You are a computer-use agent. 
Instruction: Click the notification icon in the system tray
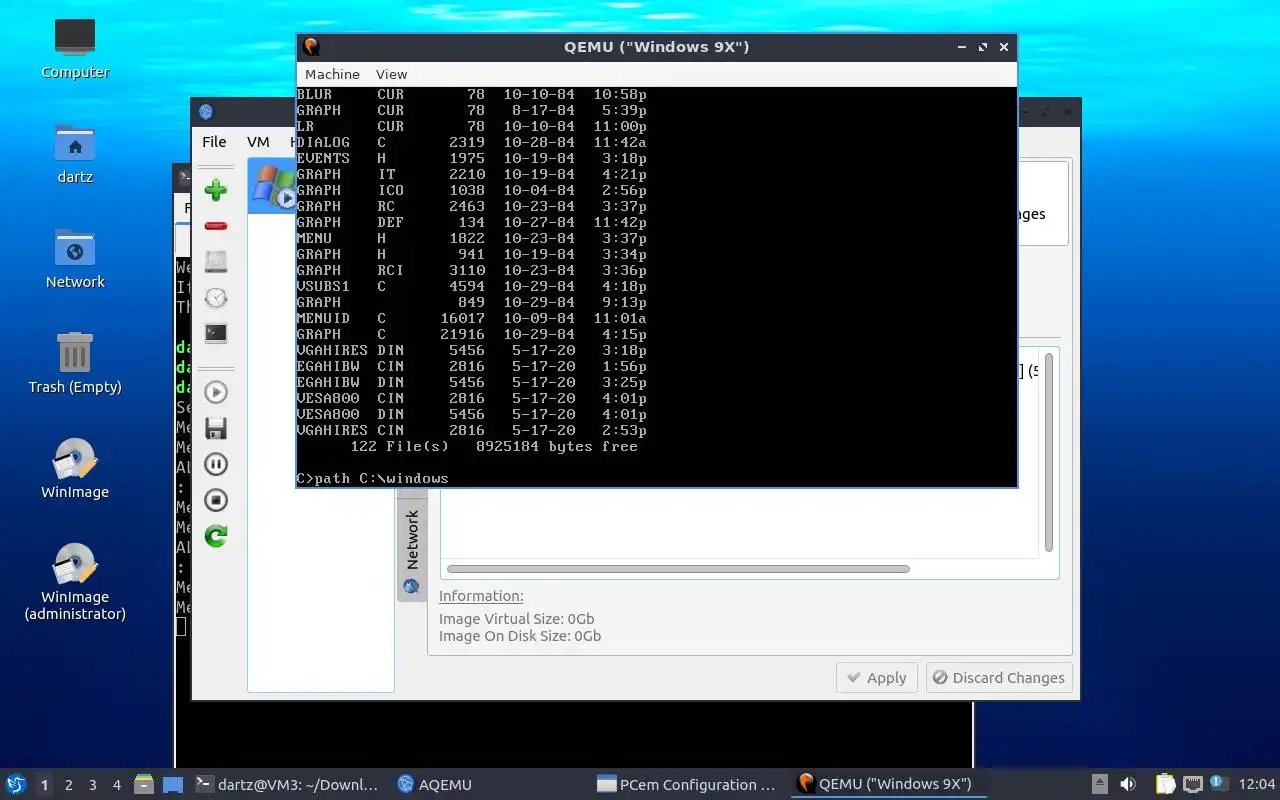(1218, 783)
